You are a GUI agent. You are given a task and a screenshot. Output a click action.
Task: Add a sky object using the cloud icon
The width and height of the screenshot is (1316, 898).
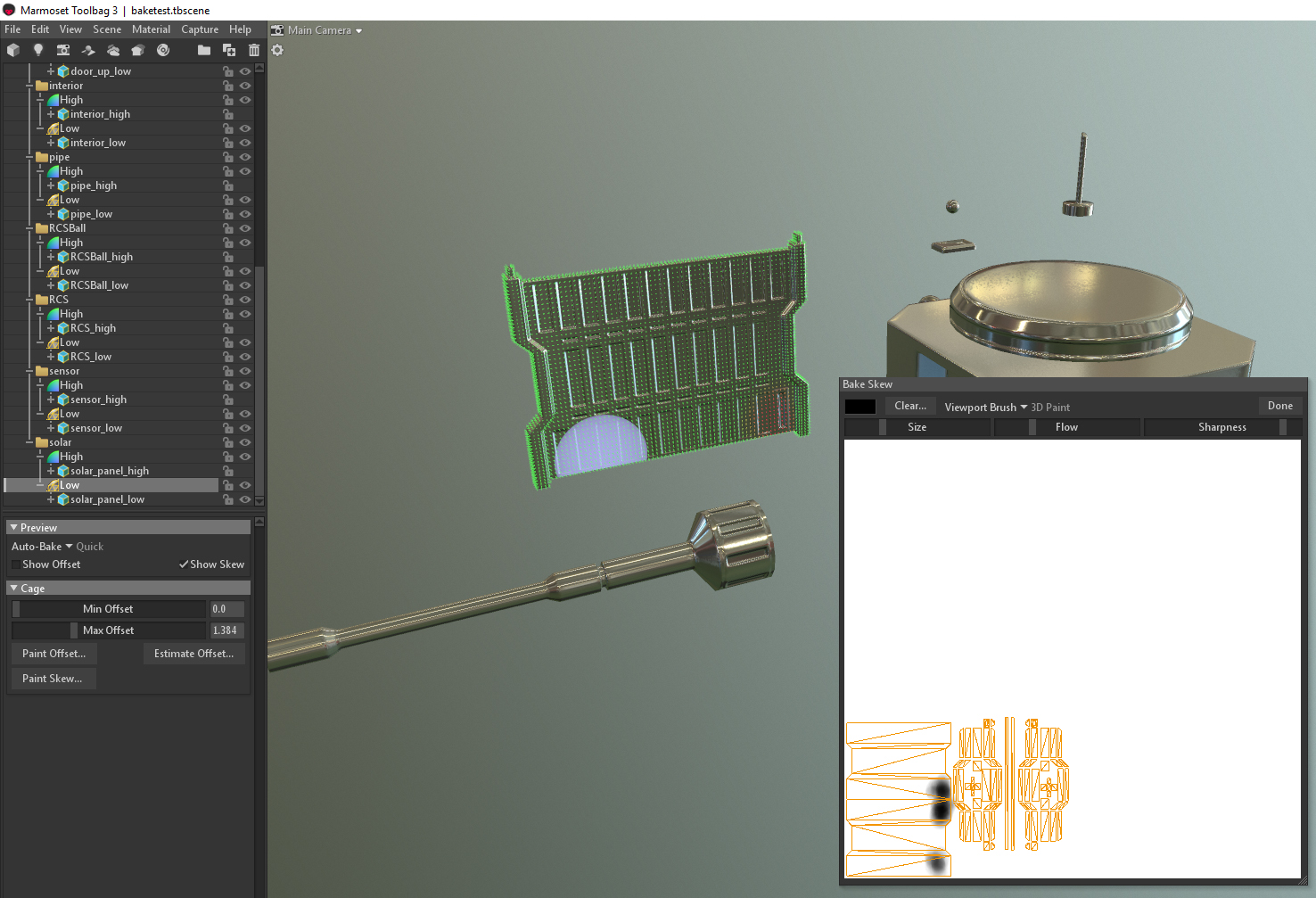112,50
